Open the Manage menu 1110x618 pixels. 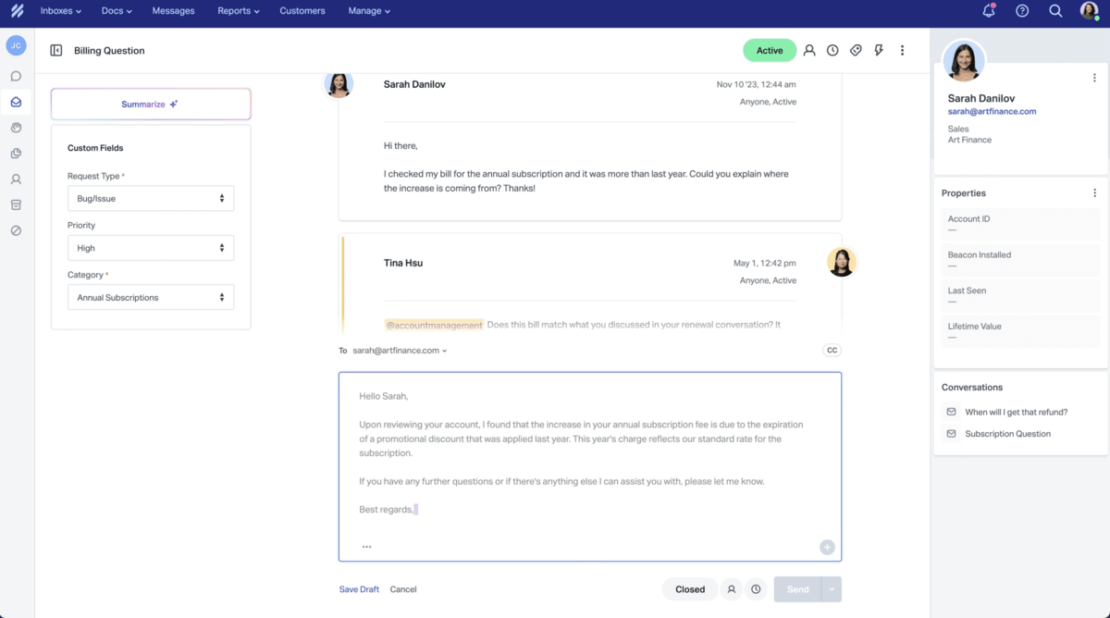coord(368,11)
